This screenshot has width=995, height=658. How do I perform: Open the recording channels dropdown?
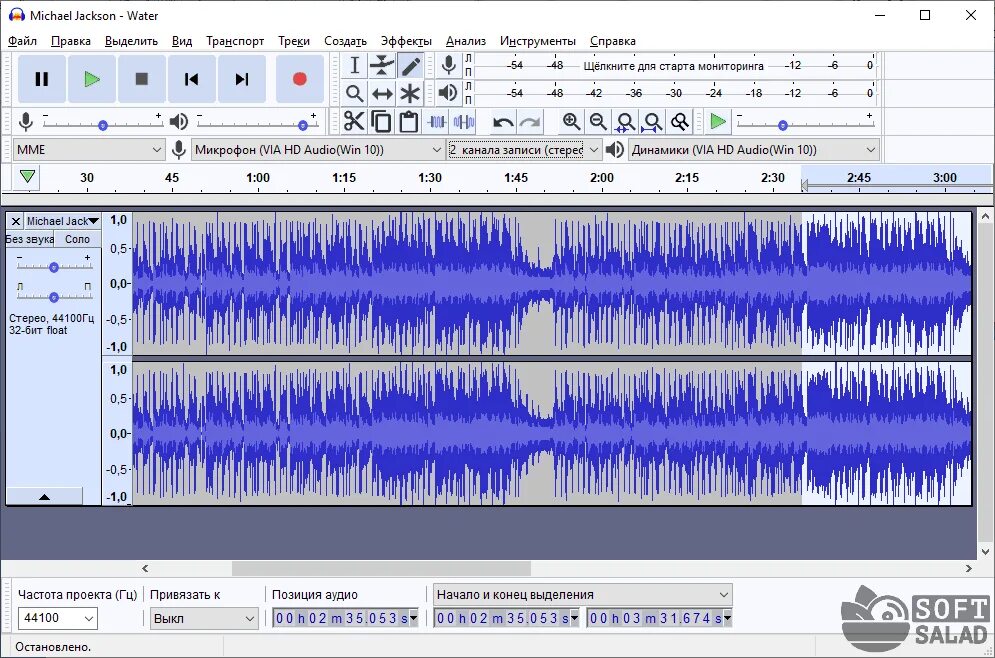(524, 150)
